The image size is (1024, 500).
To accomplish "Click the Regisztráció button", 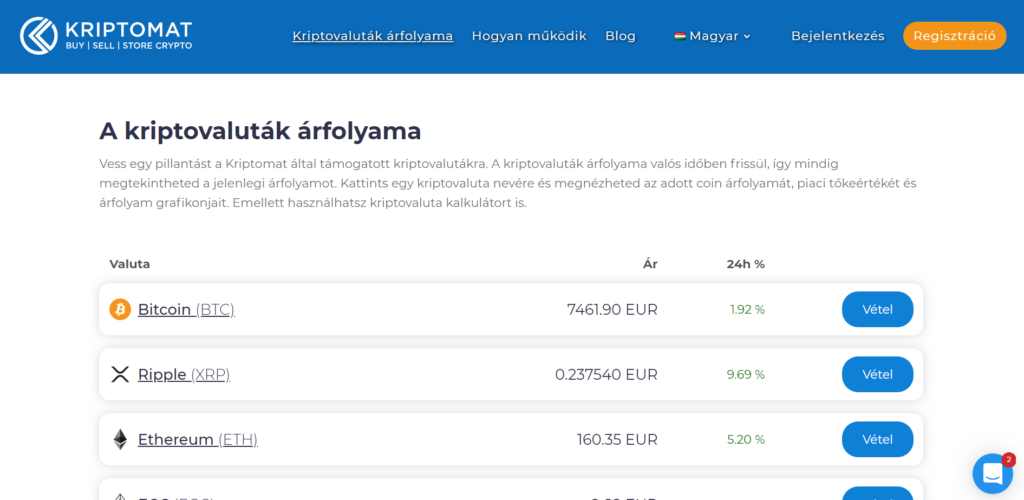I will point(955,36).
